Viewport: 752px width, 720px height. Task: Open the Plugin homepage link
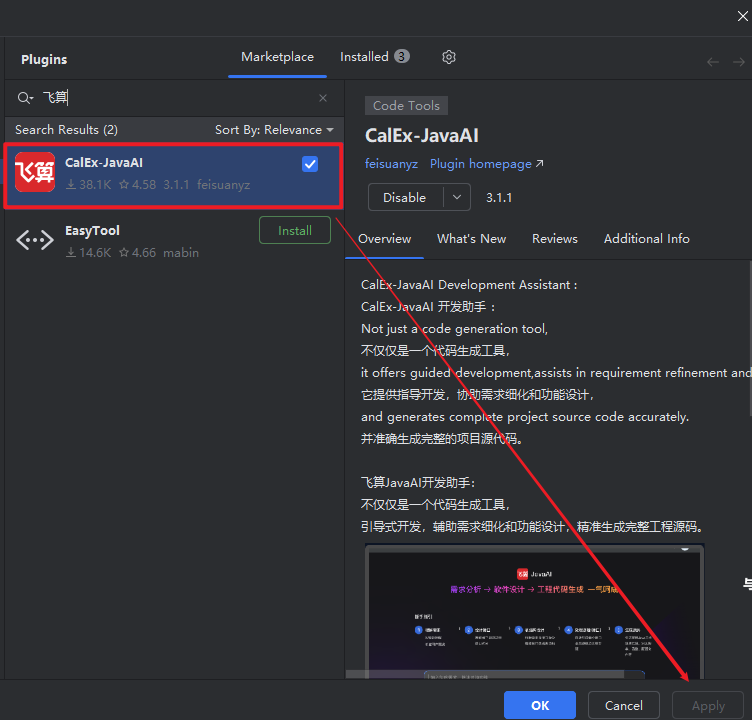pyautogui.click(x=486, y=164)
